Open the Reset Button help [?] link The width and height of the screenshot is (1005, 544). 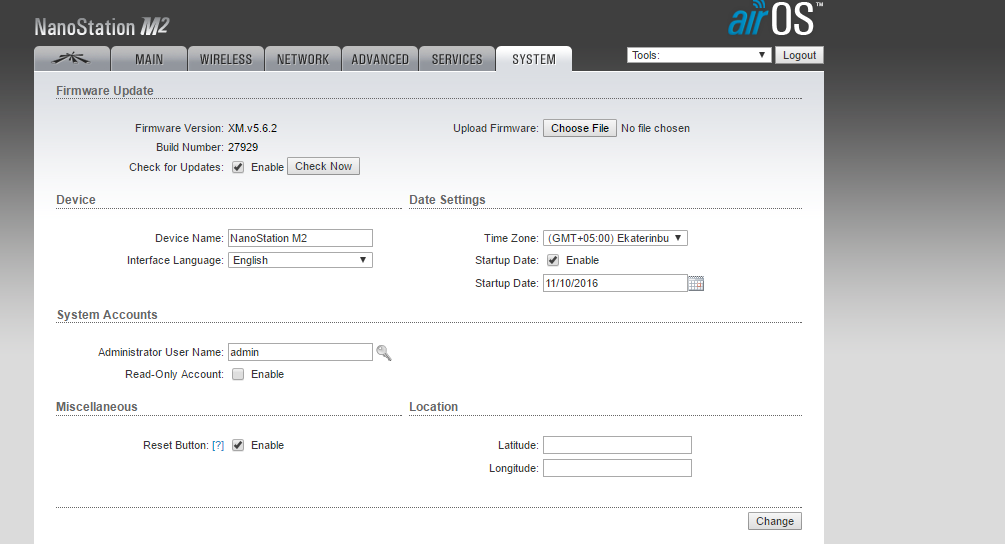click(x=218, y=445)
